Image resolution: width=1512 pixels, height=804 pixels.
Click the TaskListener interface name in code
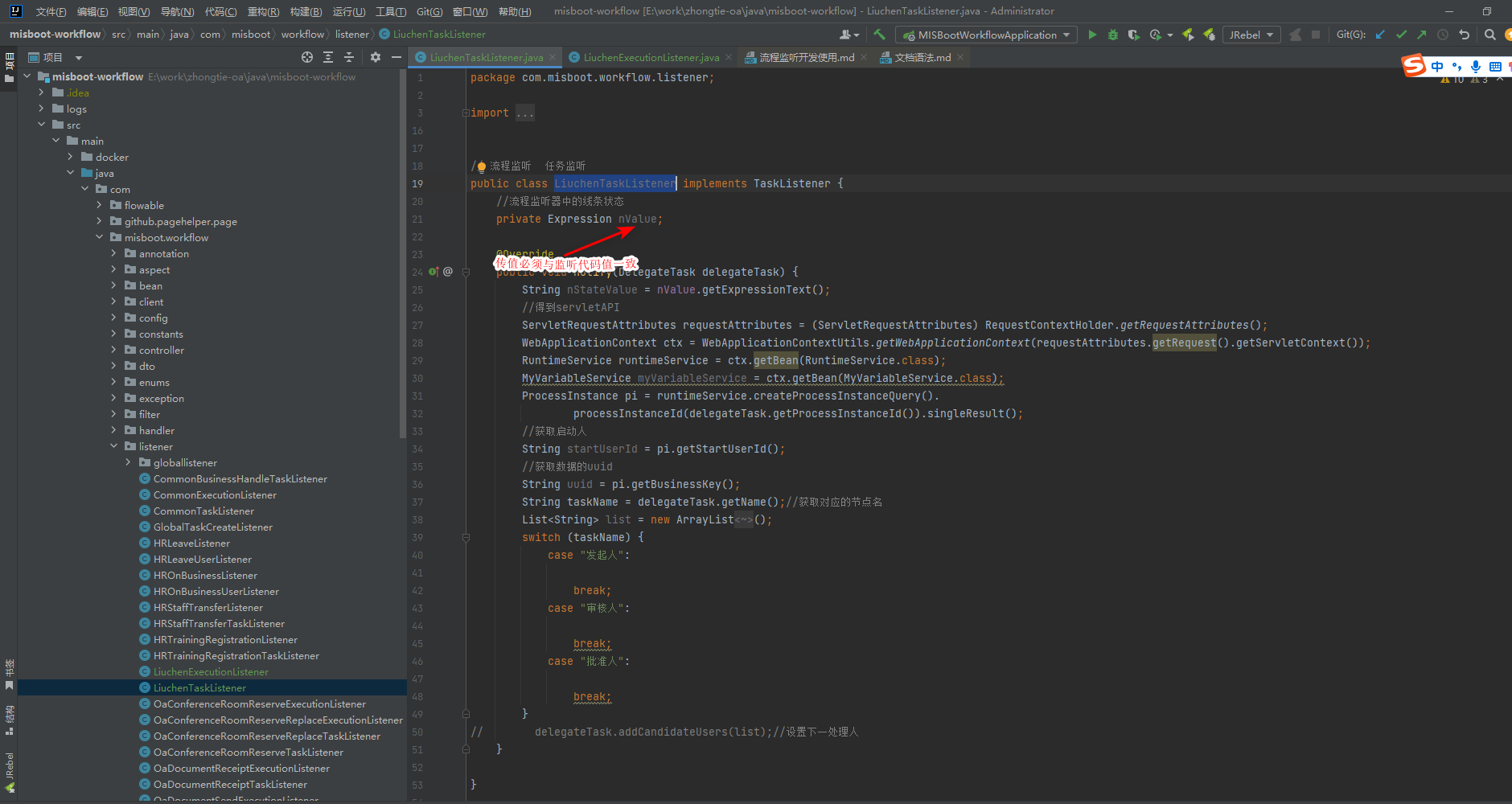point(791,183)
